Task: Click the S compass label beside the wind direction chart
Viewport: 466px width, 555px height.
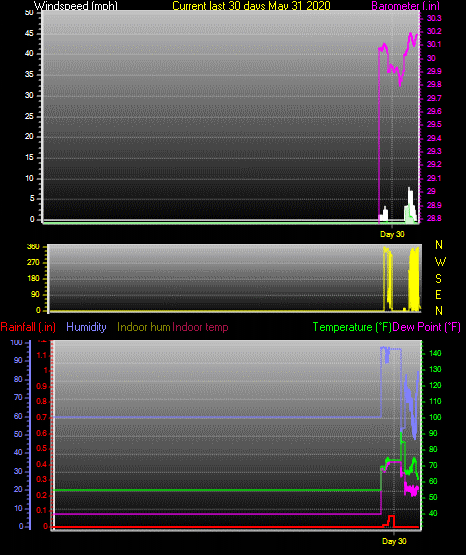Action: (438, 279)
